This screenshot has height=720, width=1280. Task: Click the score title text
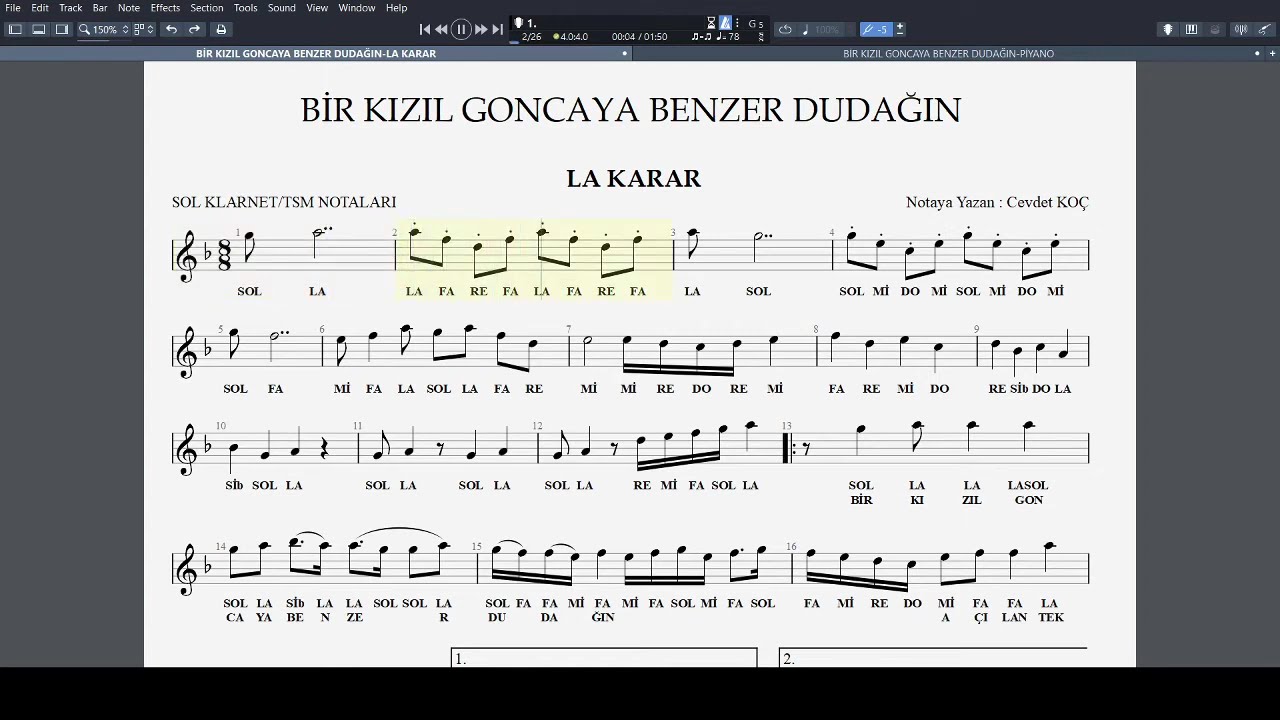(631, 110)
